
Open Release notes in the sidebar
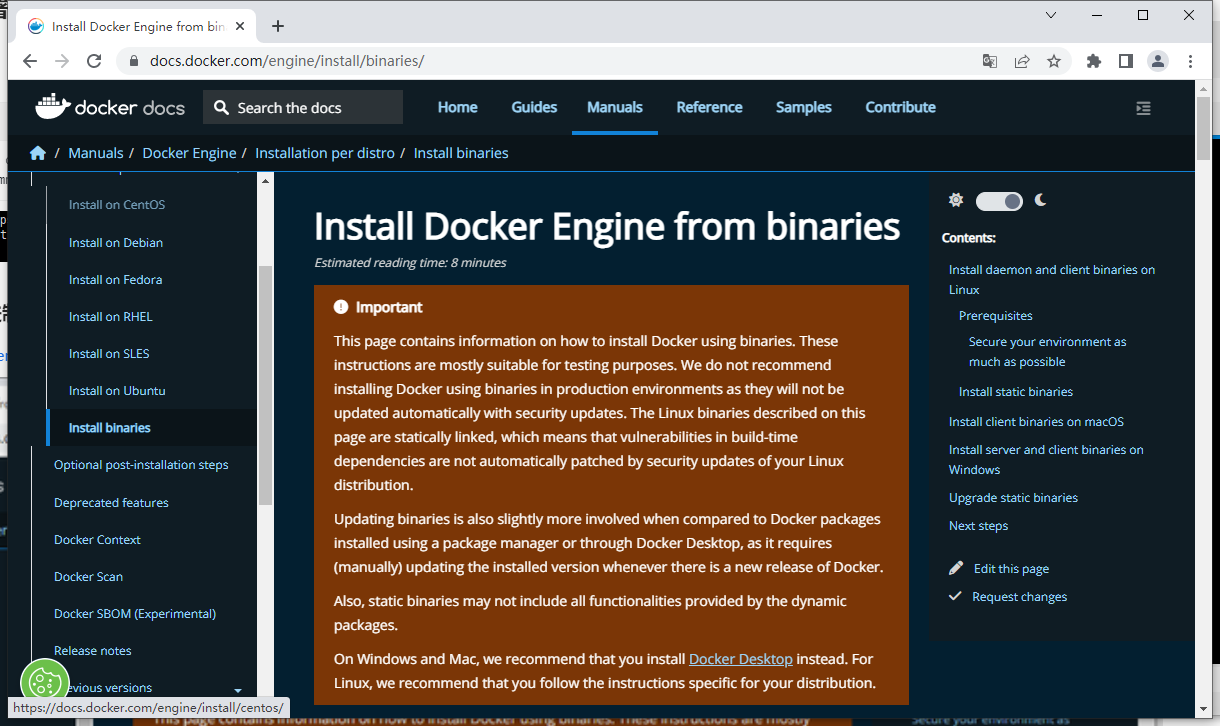point(93,650)
